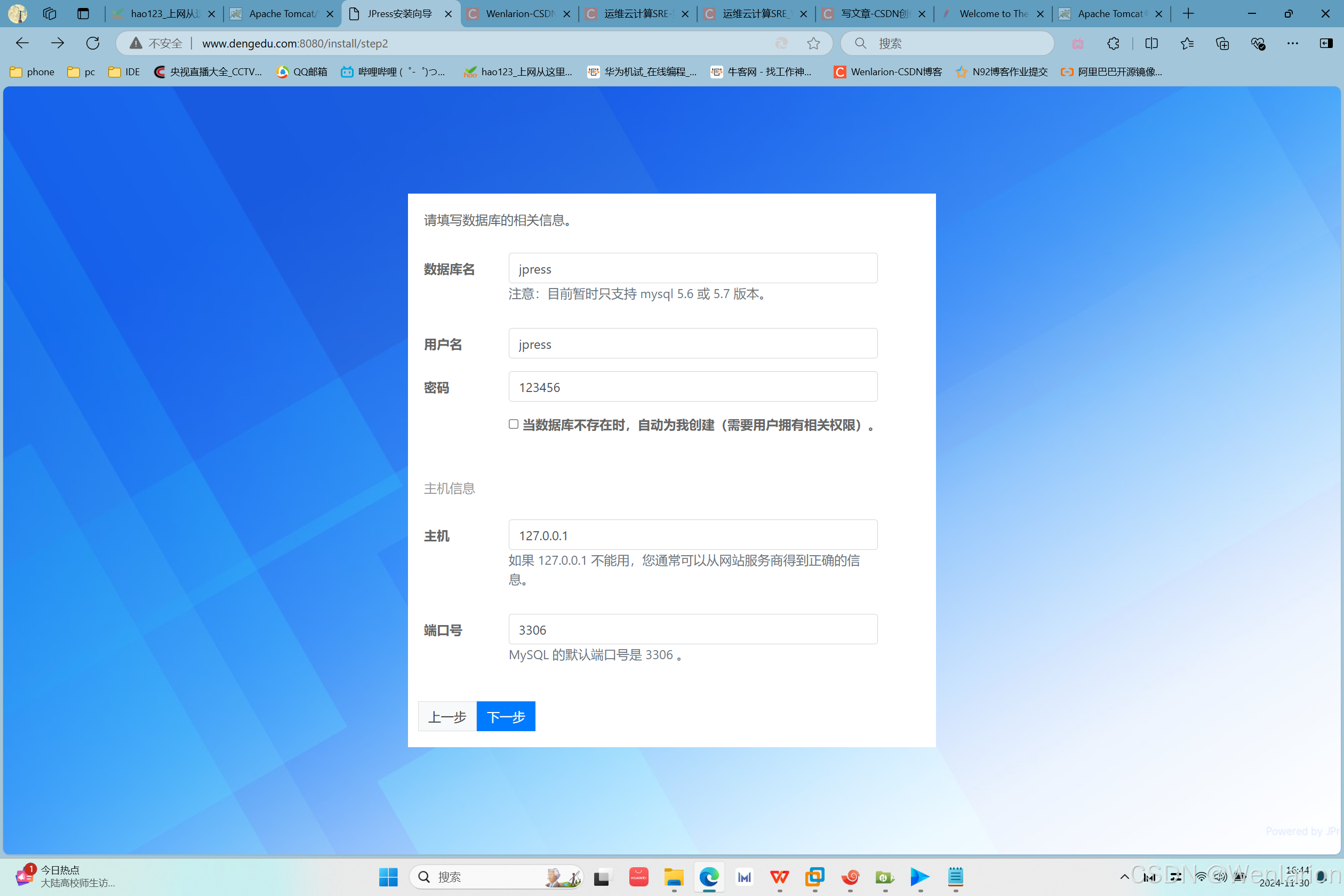The height and width of the screenshot is (896, 1344).
Task: Click the 端口号 port input field
Action: tap(693, 630)
